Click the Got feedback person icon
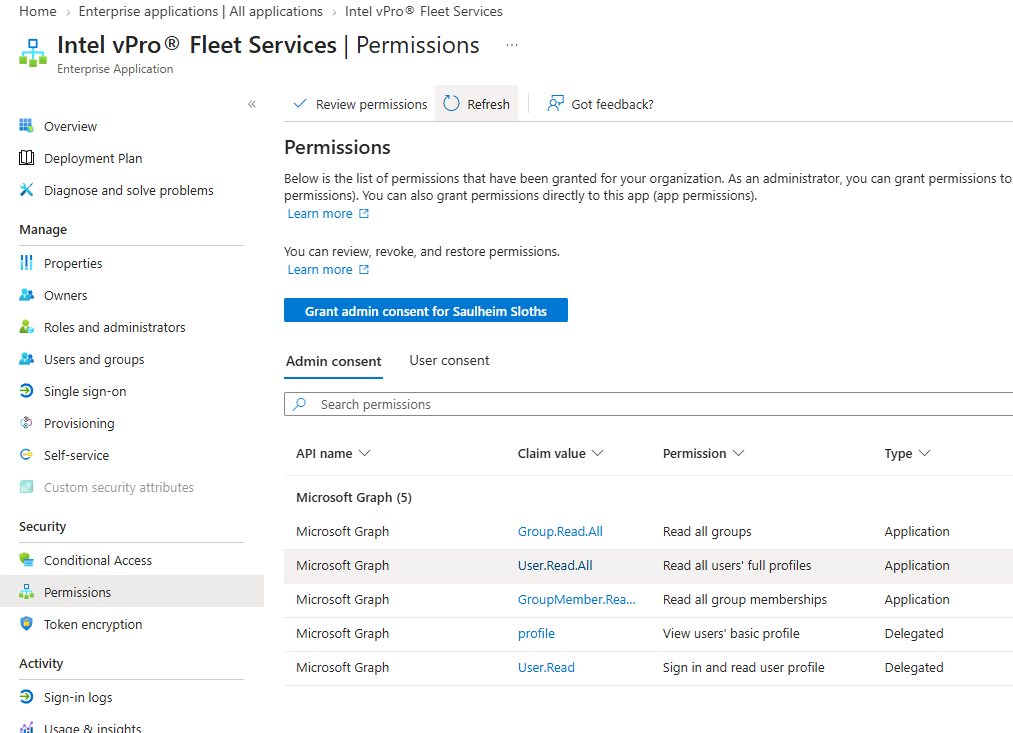This screenshot has width=1013, height=733. (555, 103)
